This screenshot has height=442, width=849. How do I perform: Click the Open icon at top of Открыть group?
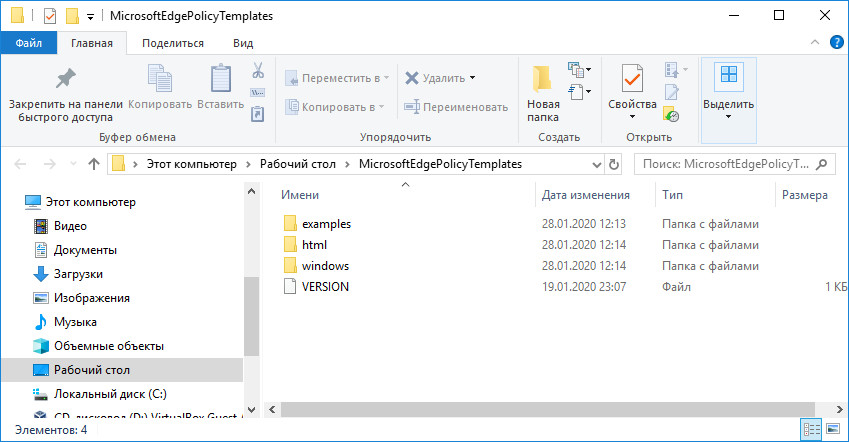point(672,69)
